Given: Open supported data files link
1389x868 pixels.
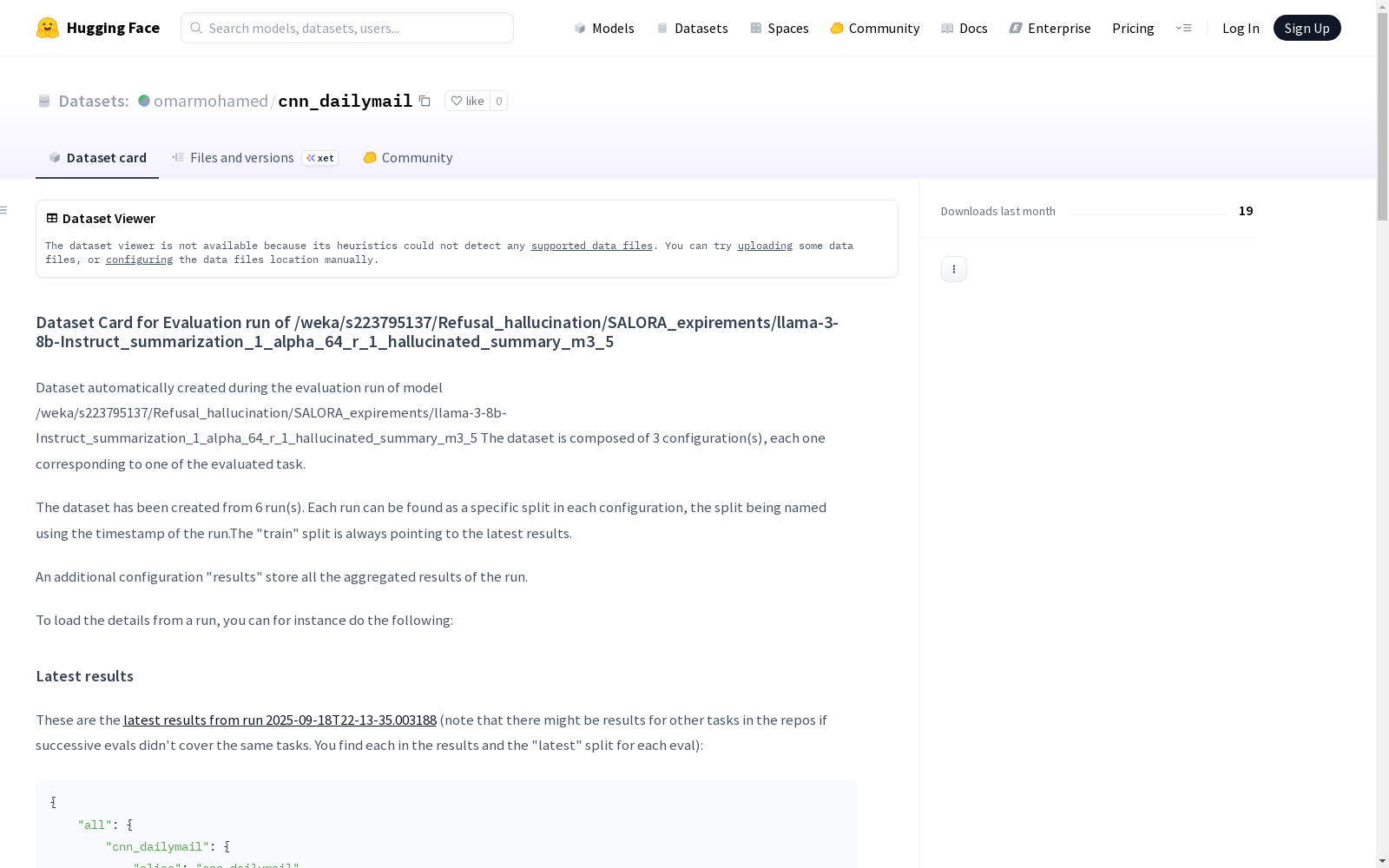Looking at the screenshot, I should point(591,246).
